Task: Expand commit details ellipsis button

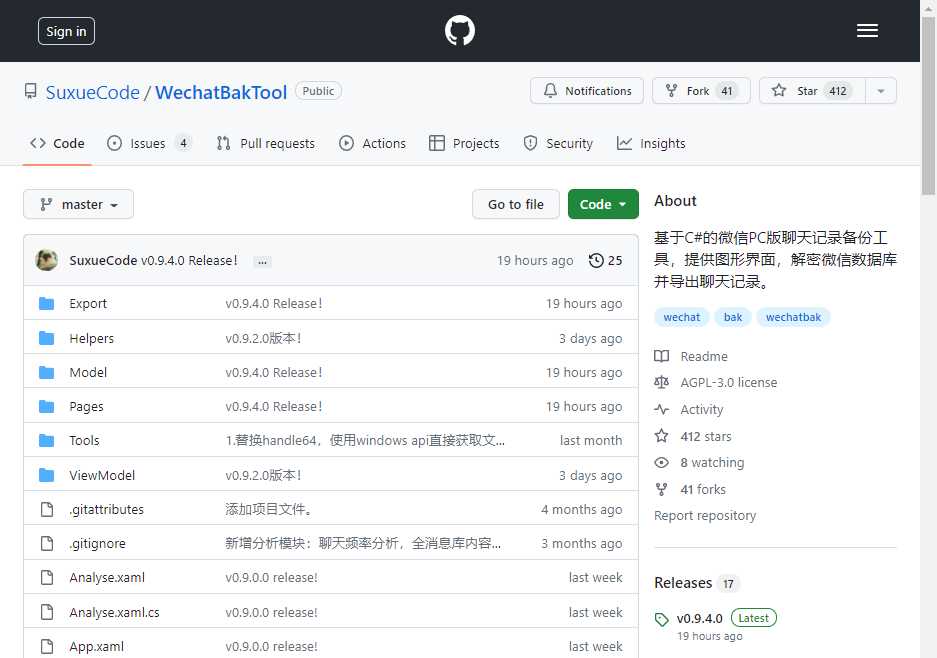Action: click(x=262, y=261)
